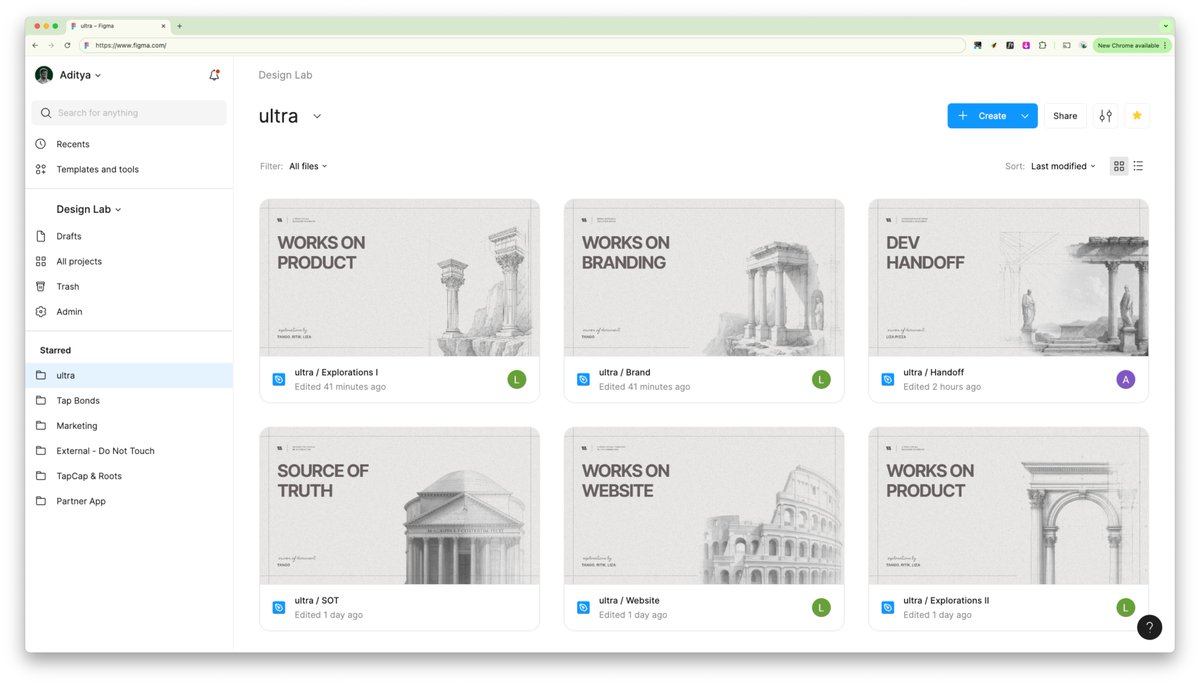Image resolution: width=1200 pixels, height=686 pixels.
Task: Click the purple A avatar on Handoff card
Action: 1126,379
